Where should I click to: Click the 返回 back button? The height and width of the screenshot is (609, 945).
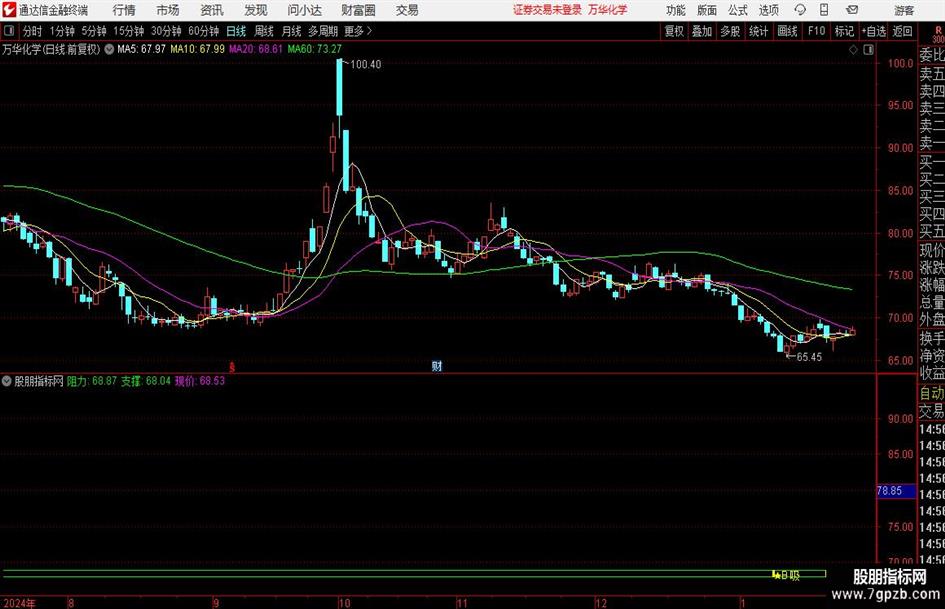click(x=902, y=31)
